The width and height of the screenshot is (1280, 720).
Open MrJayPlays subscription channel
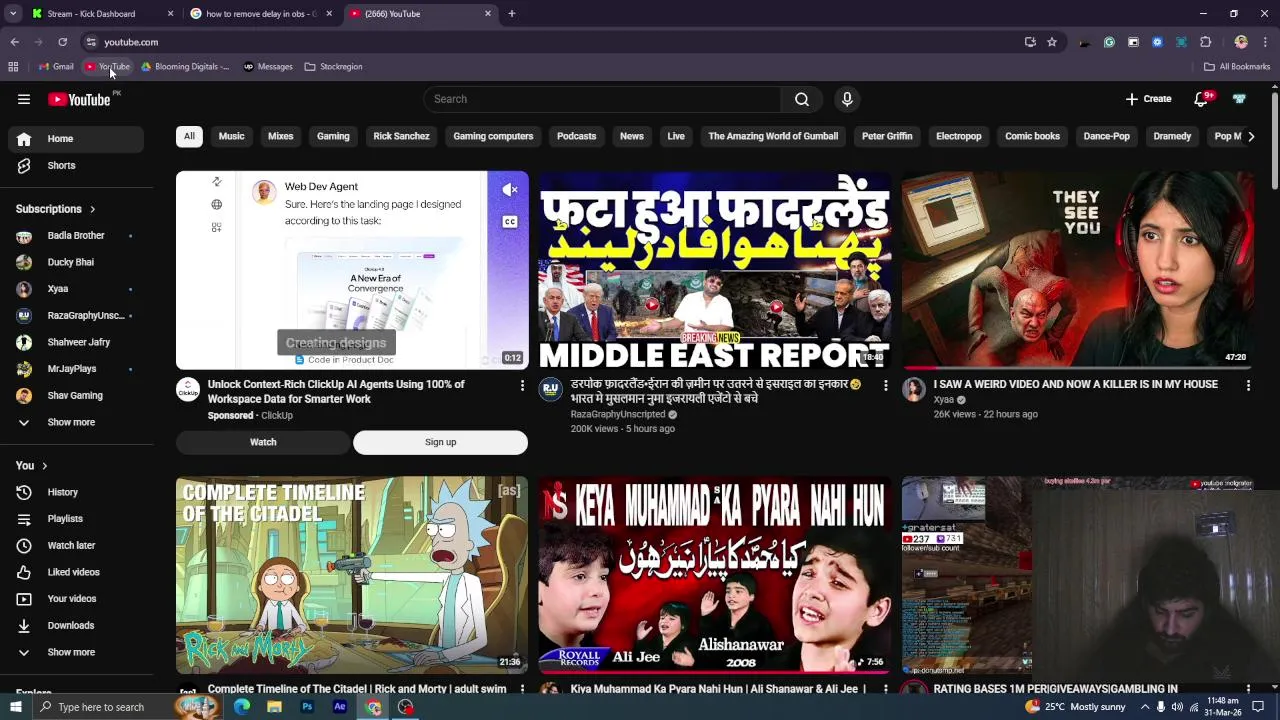(76, 369)
